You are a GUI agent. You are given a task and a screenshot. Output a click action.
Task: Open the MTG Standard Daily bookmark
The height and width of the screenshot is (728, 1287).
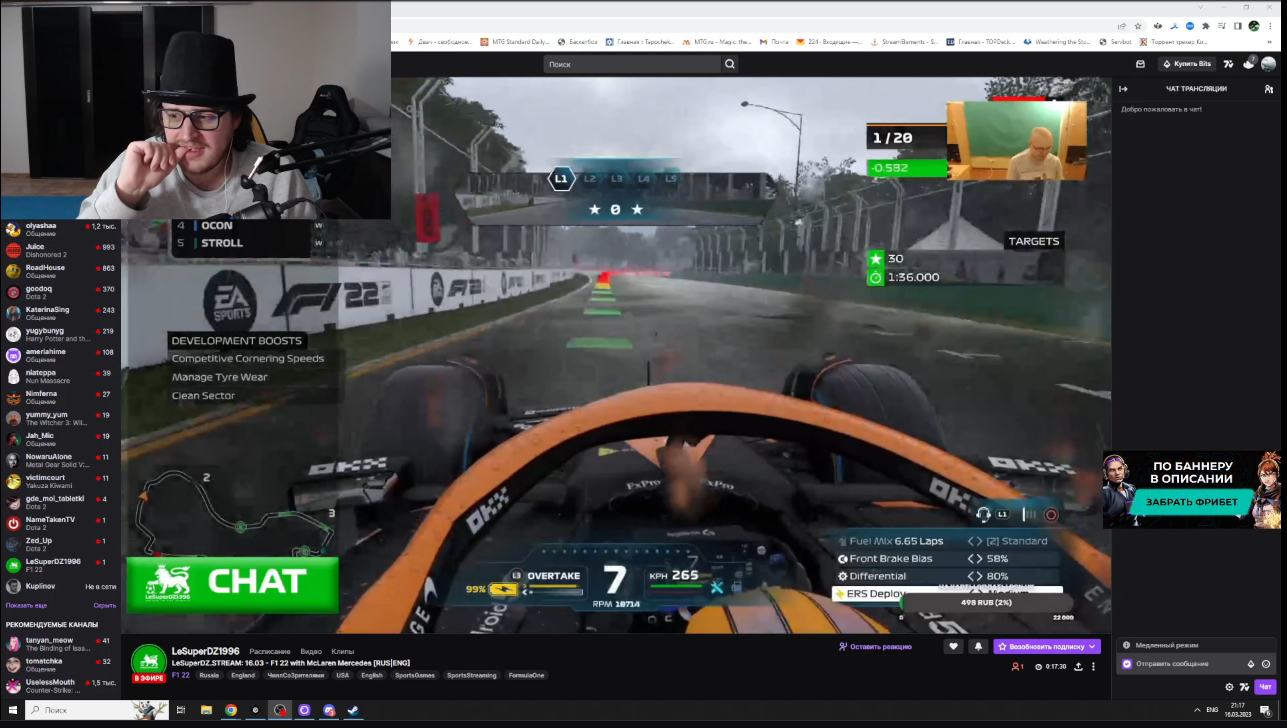point(516,42)
